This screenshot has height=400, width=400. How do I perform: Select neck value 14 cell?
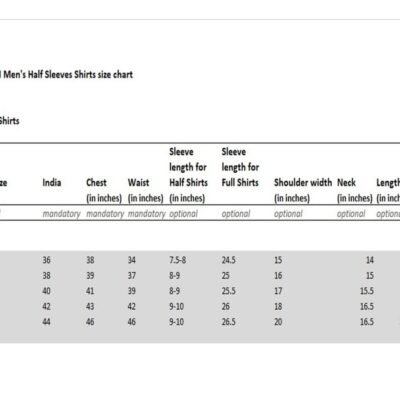click(x=370, y=260)
